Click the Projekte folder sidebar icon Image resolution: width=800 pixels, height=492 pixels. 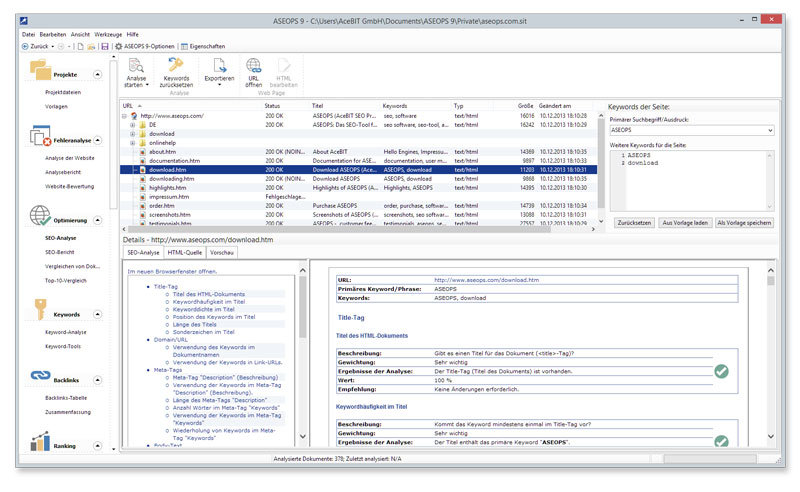coord(40,70)
